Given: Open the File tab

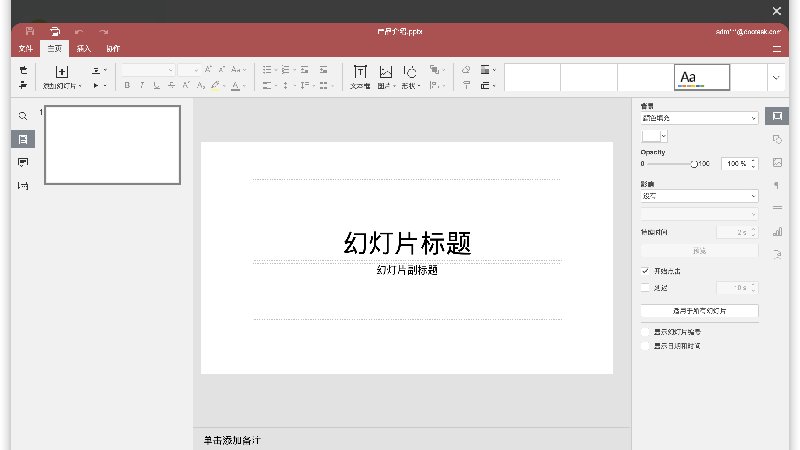Looking at the screenshot, I should (x=26, y=48).
